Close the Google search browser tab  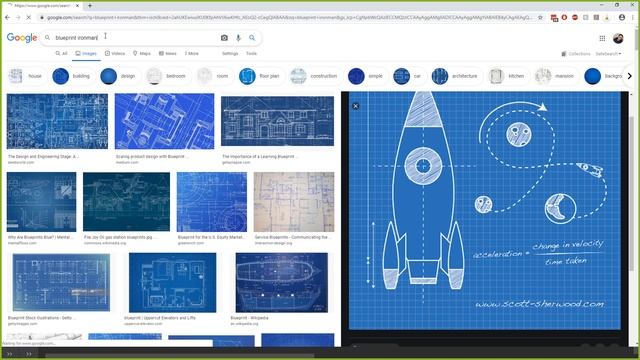pyautogui.click(x=77, y=6)
